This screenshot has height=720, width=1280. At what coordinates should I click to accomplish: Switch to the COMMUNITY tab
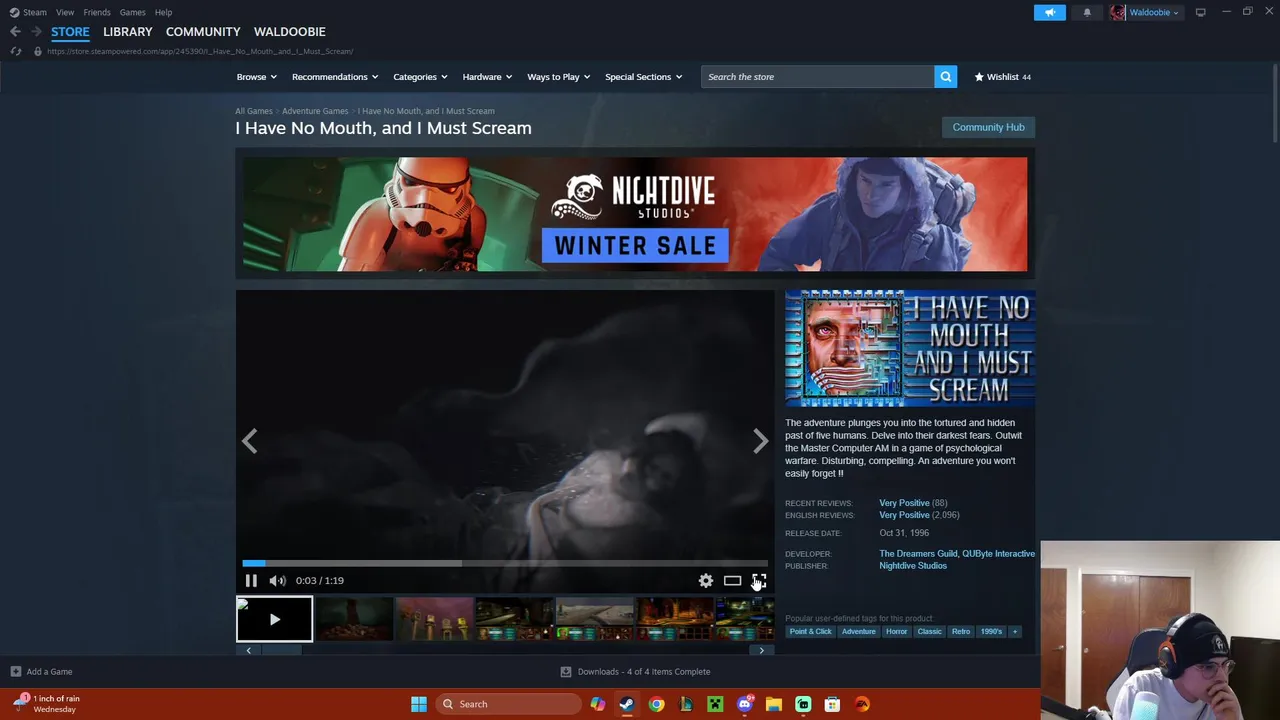[x=203, y=32]
